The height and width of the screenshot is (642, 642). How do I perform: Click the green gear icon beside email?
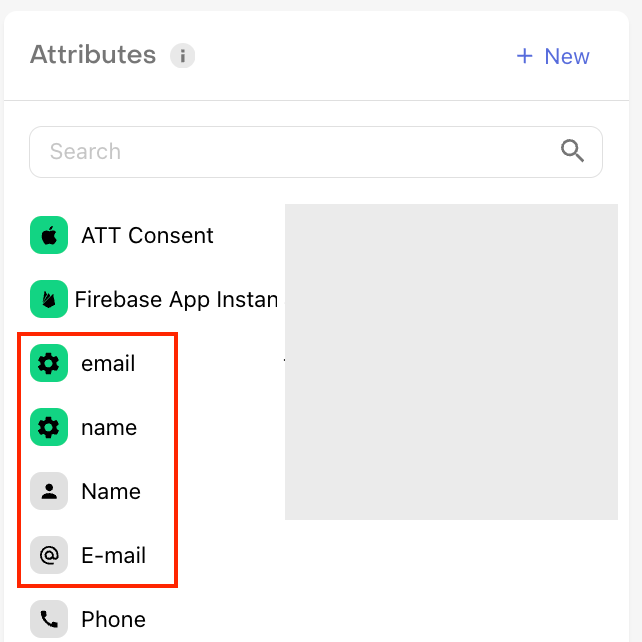49,363
